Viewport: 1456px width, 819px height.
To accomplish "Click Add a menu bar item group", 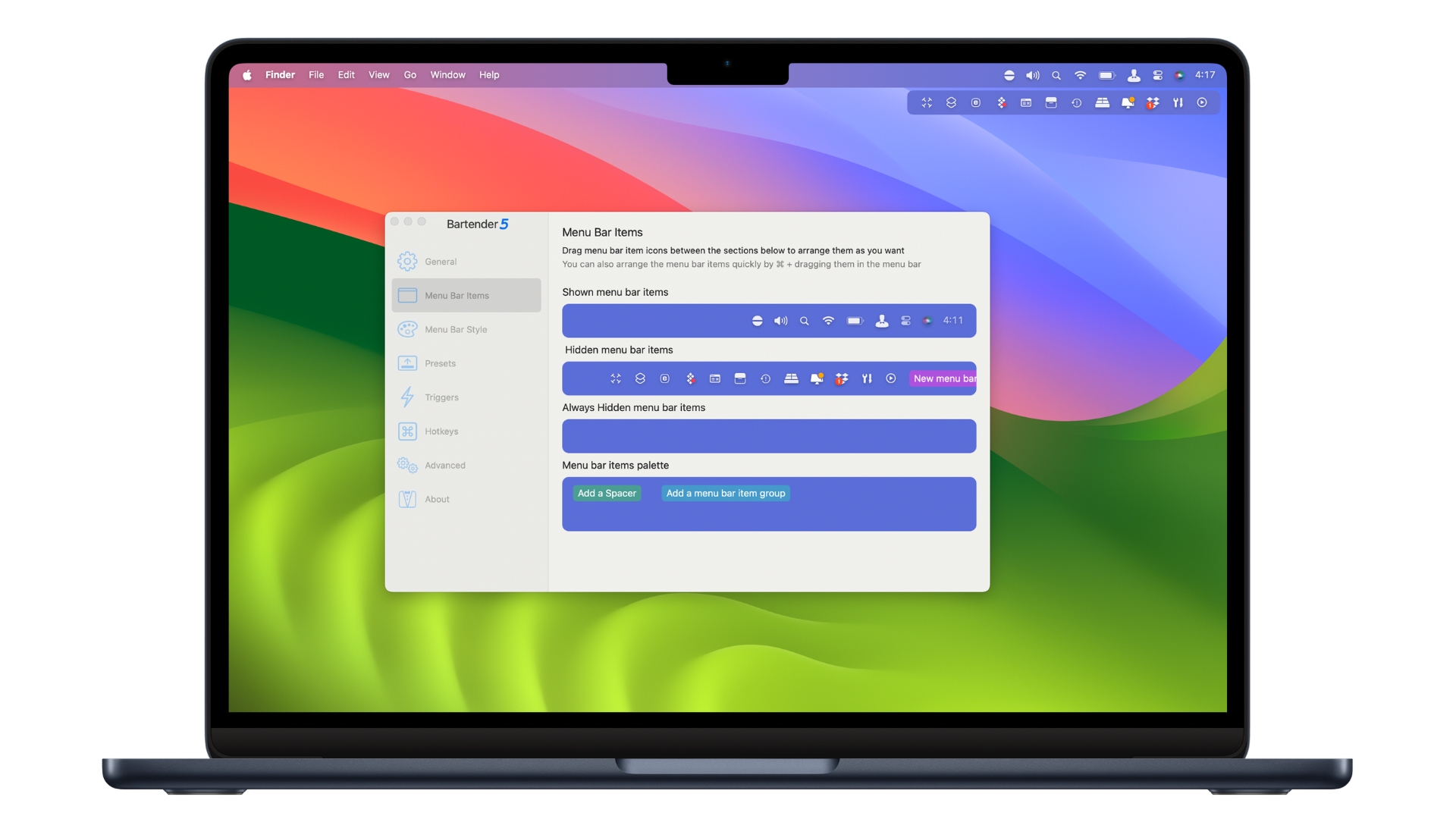I will (726, 494).
